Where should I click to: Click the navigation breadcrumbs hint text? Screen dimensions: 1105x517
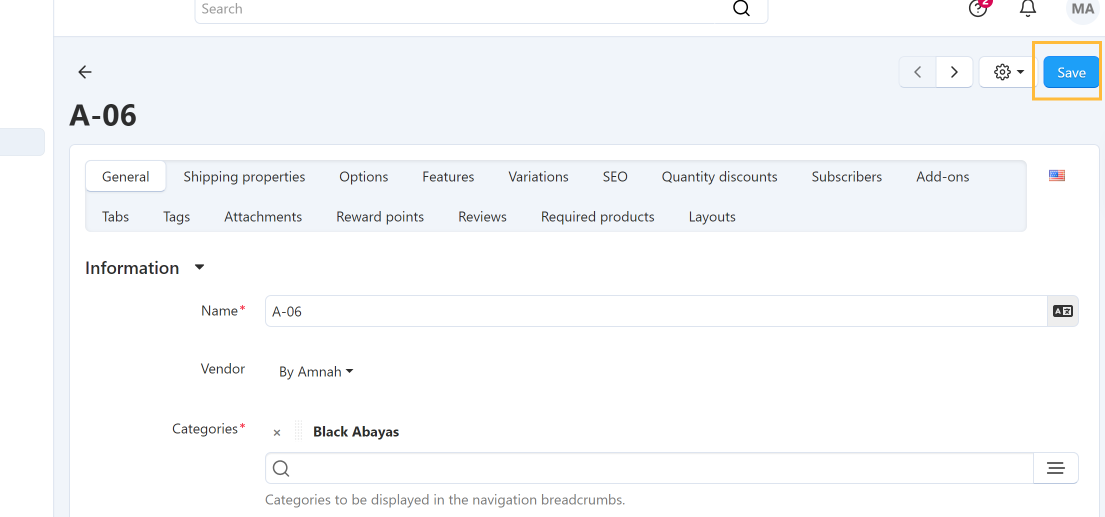point(445,501)
